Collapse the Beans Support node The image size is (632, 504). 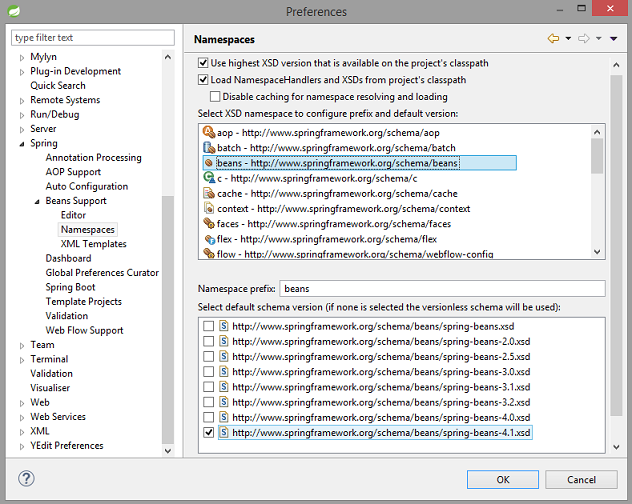37,202
